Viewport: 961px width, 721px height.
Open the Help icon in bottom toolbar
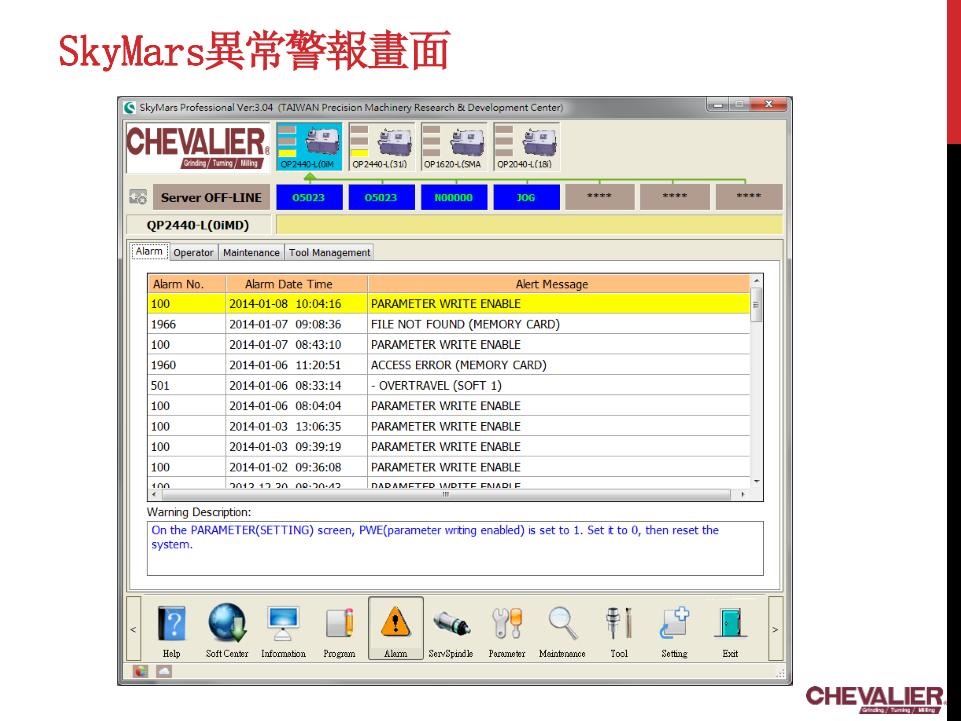click(172, 625)
